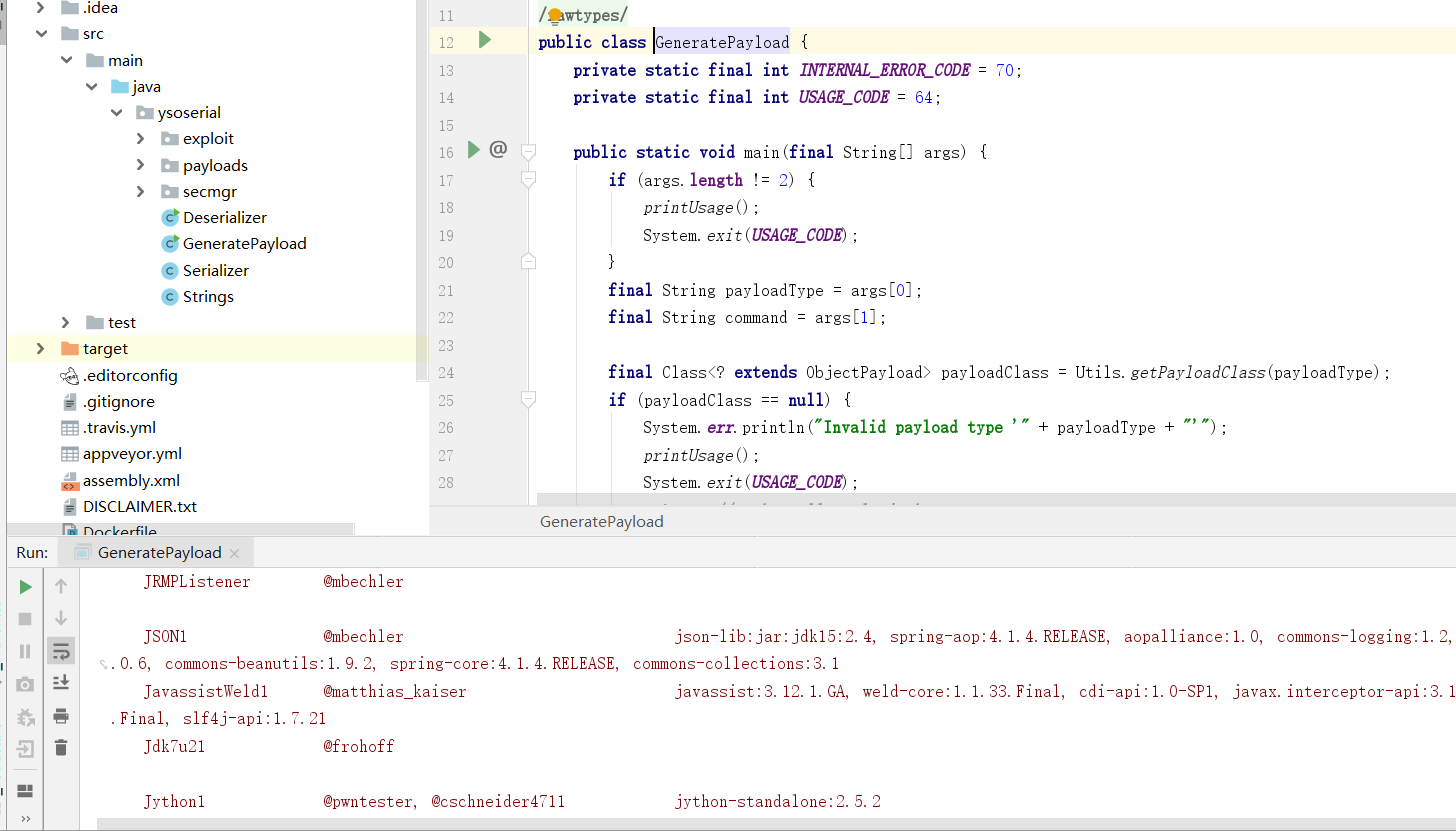Pause program output in Run panel
This screenshot has width=1456, height=831.
[25, 651]
